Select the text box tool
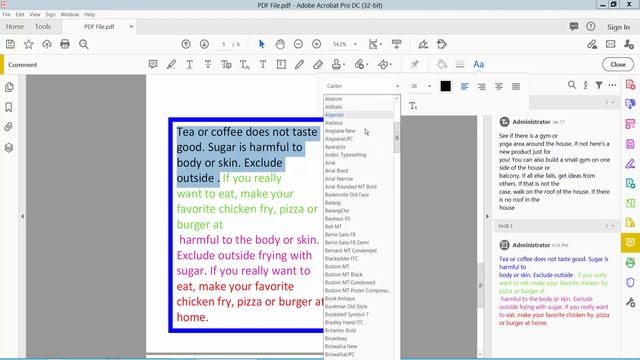 tap(281, 64)
